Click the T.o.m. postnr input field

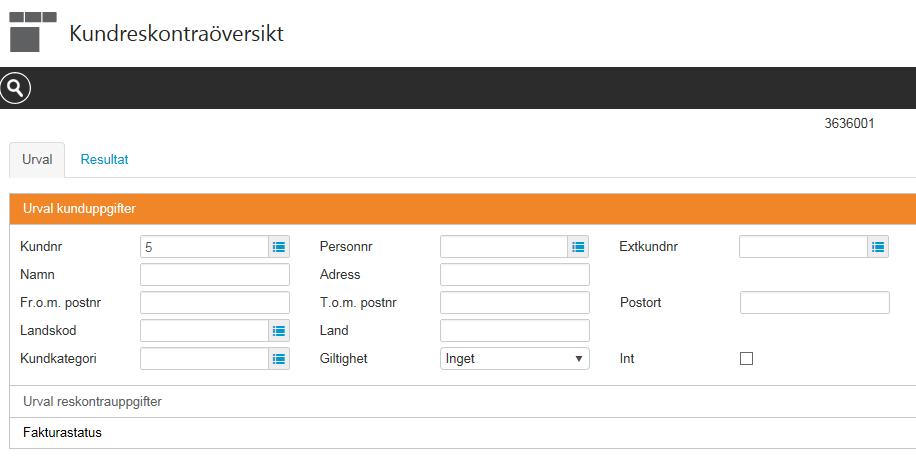click(515, 303)
